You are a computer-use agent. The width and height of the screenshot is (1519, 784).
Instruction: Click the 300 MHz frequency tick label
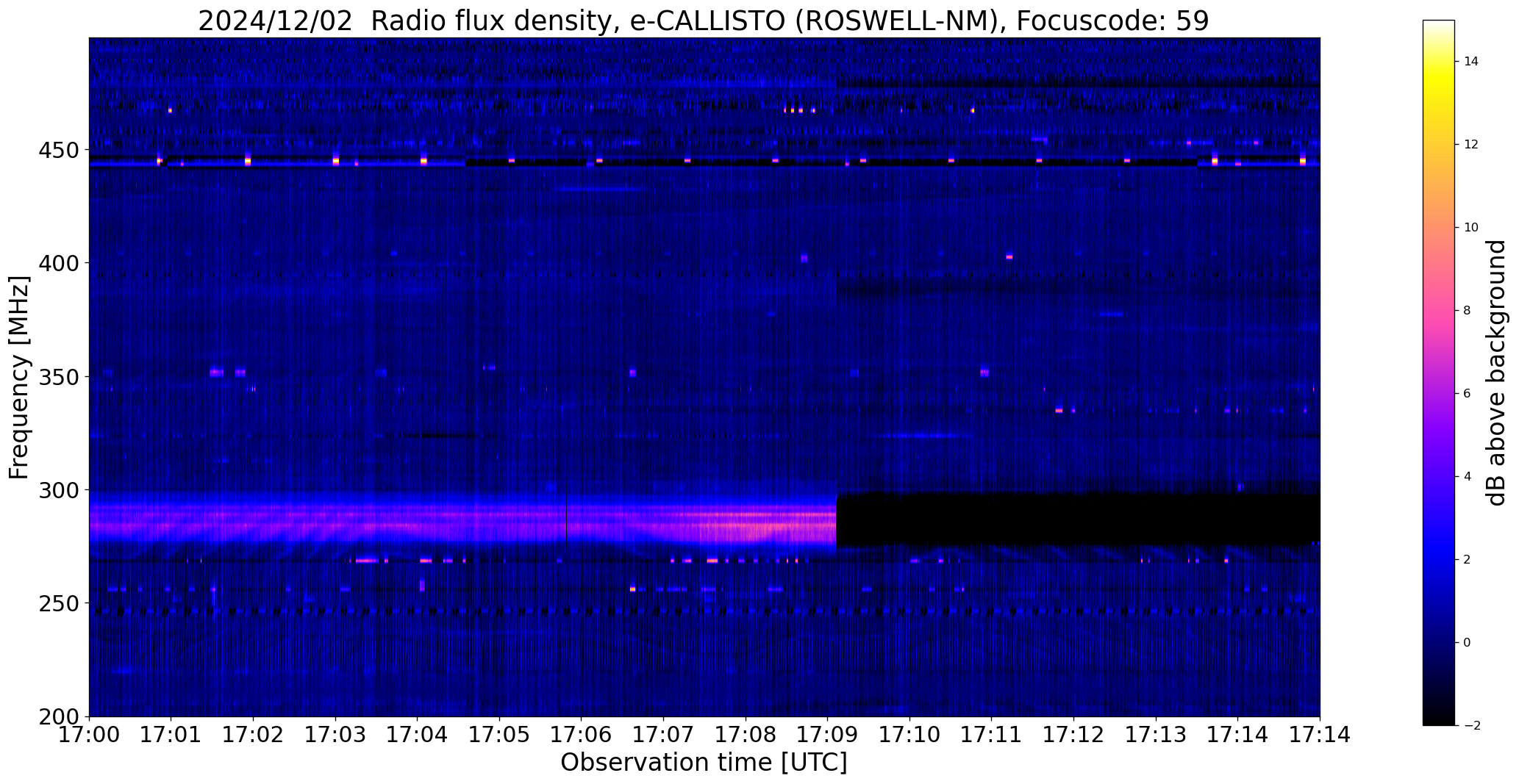pos(57,490)
